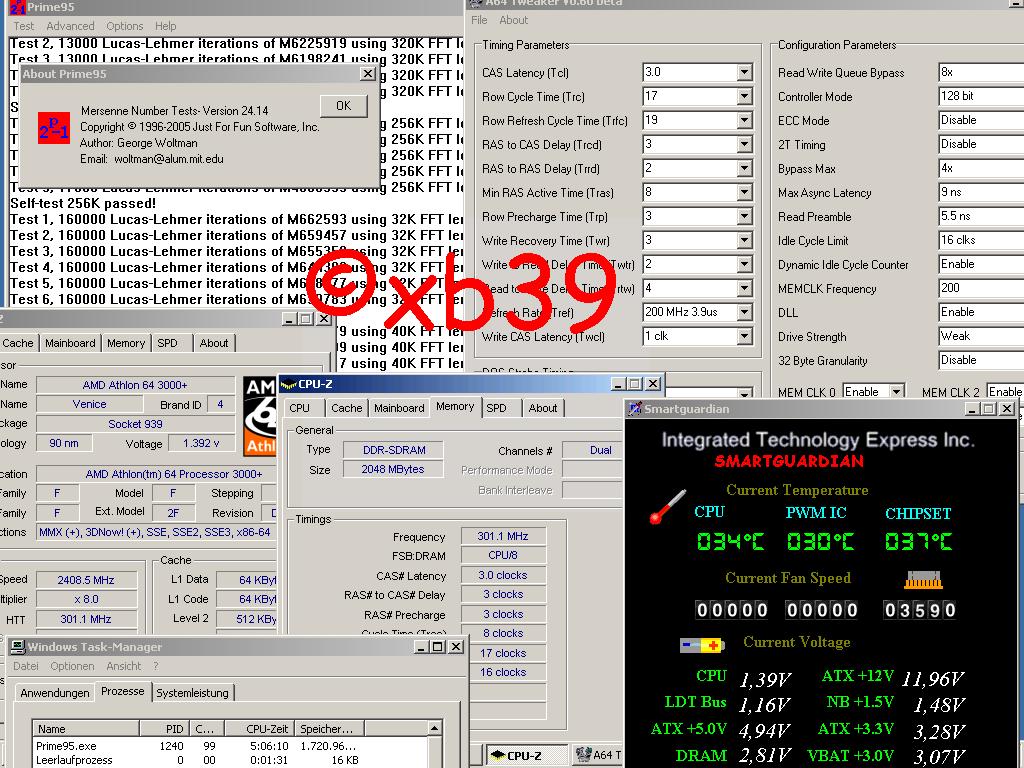1024x768 pixels.
Task: Click MEMCLK Frequency 200 field
Action: click(x=981, y=288)
